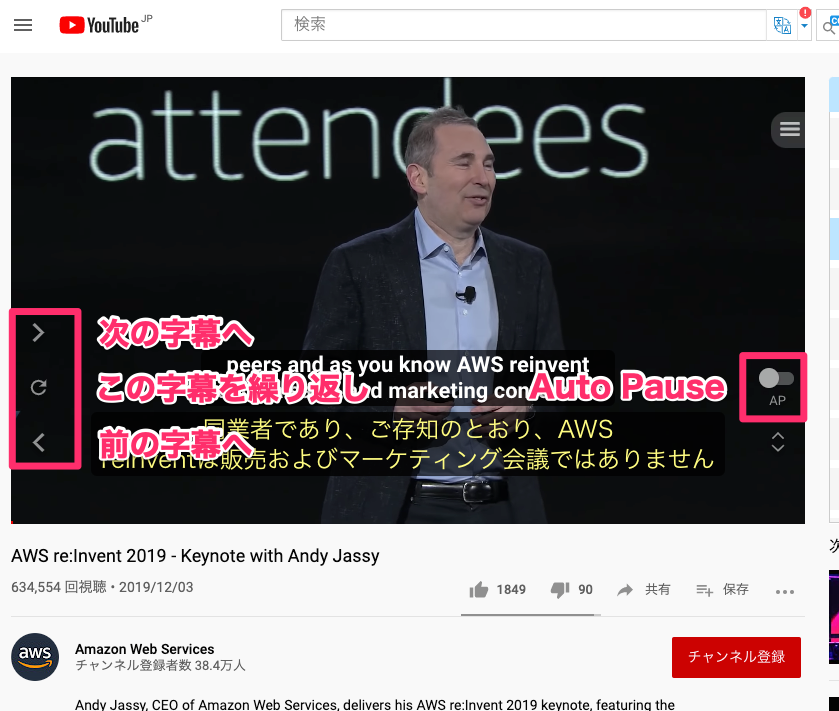Click the video title AWS re:Invent 2019
Image resolution: width=839 pixels, height=711 pixels.
point(195,556)
